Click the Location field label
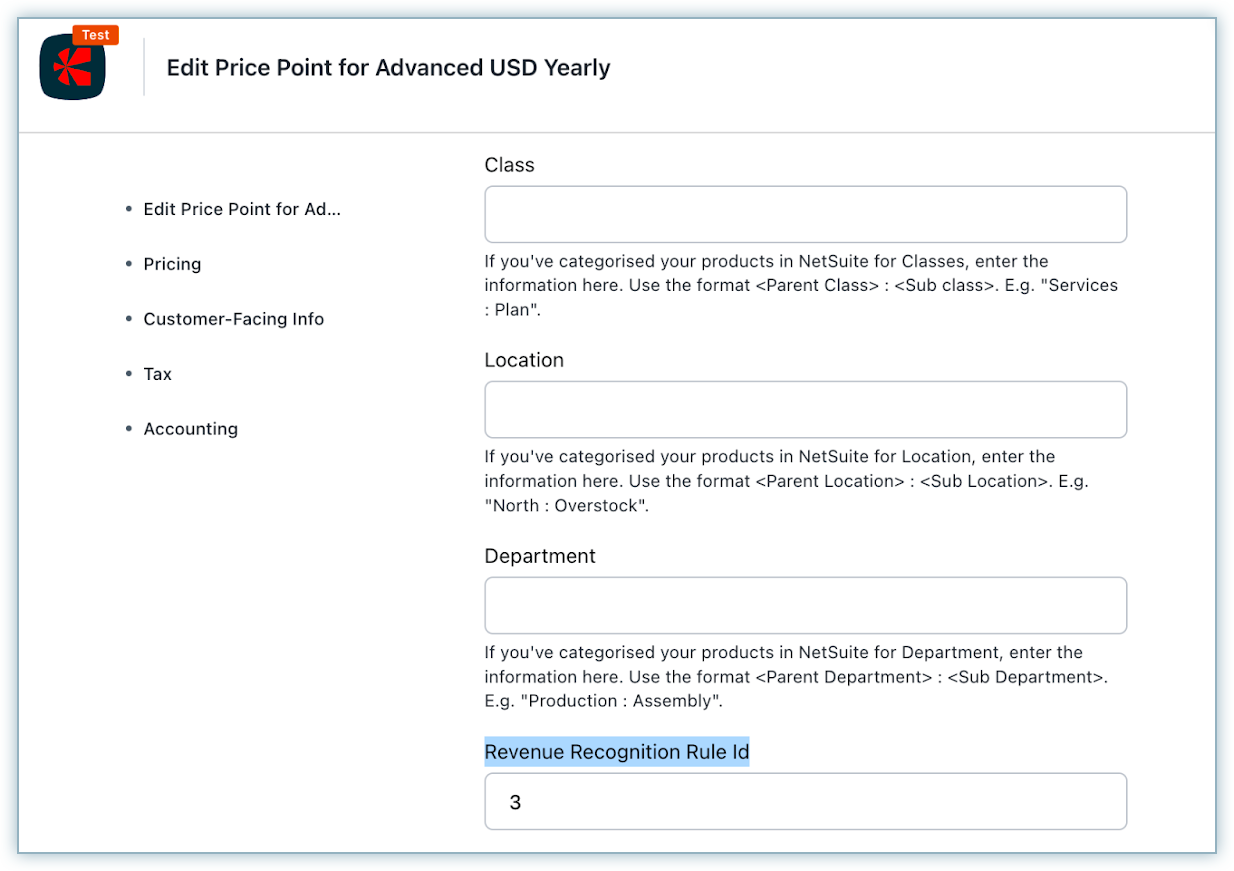Viewport: 1234px width, 871px height. (524, 360)
